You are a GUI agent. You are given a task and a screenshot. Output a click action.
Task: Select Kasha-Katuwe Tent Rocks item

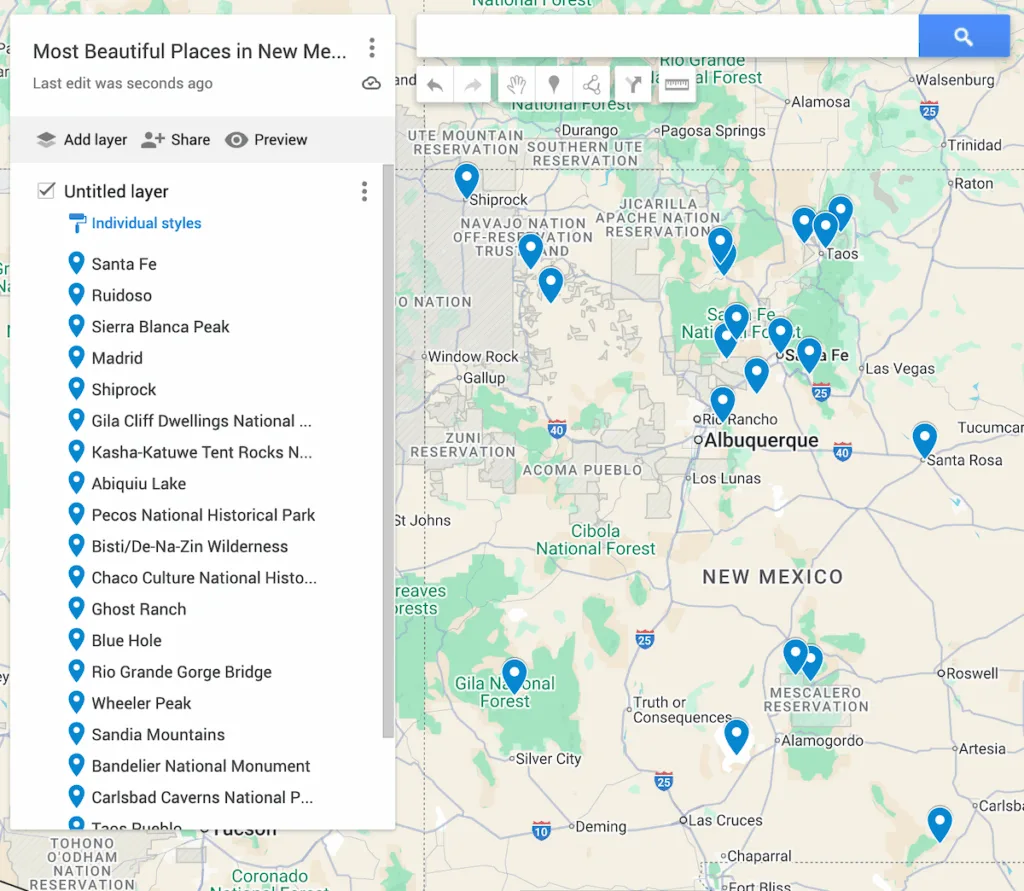202,452
